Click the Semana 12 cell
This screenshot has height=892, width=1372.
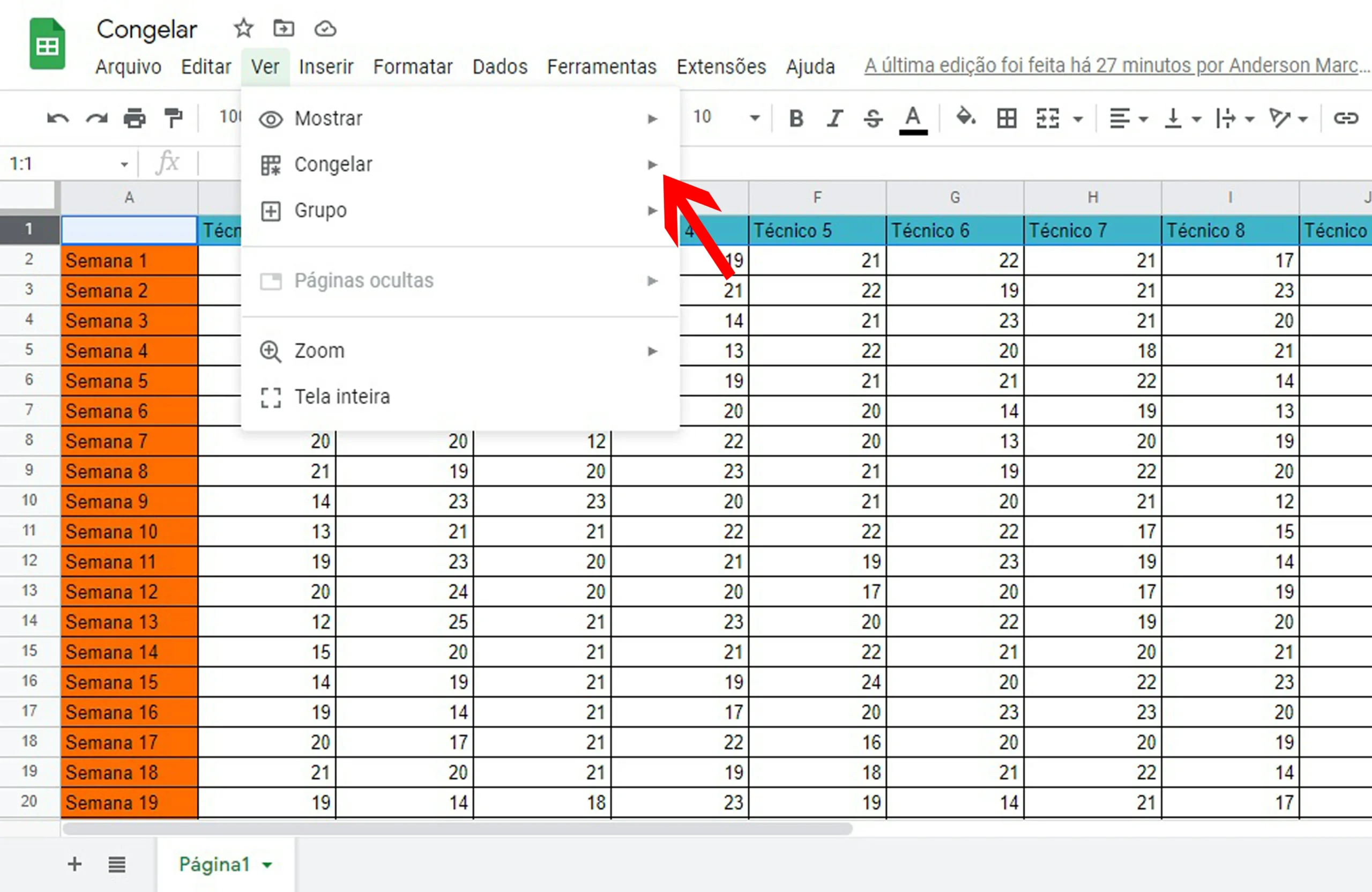(129, 592)
